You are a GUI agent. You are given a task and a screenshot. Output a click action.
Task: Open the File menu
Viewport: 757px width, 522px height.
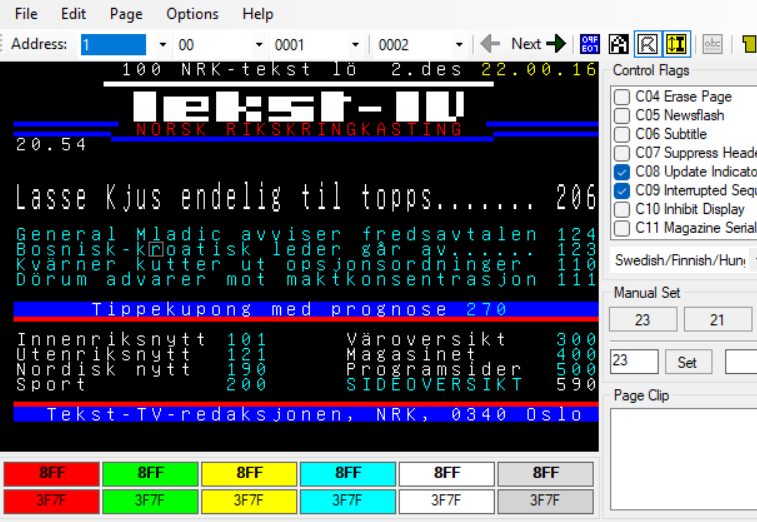point(26,14)
